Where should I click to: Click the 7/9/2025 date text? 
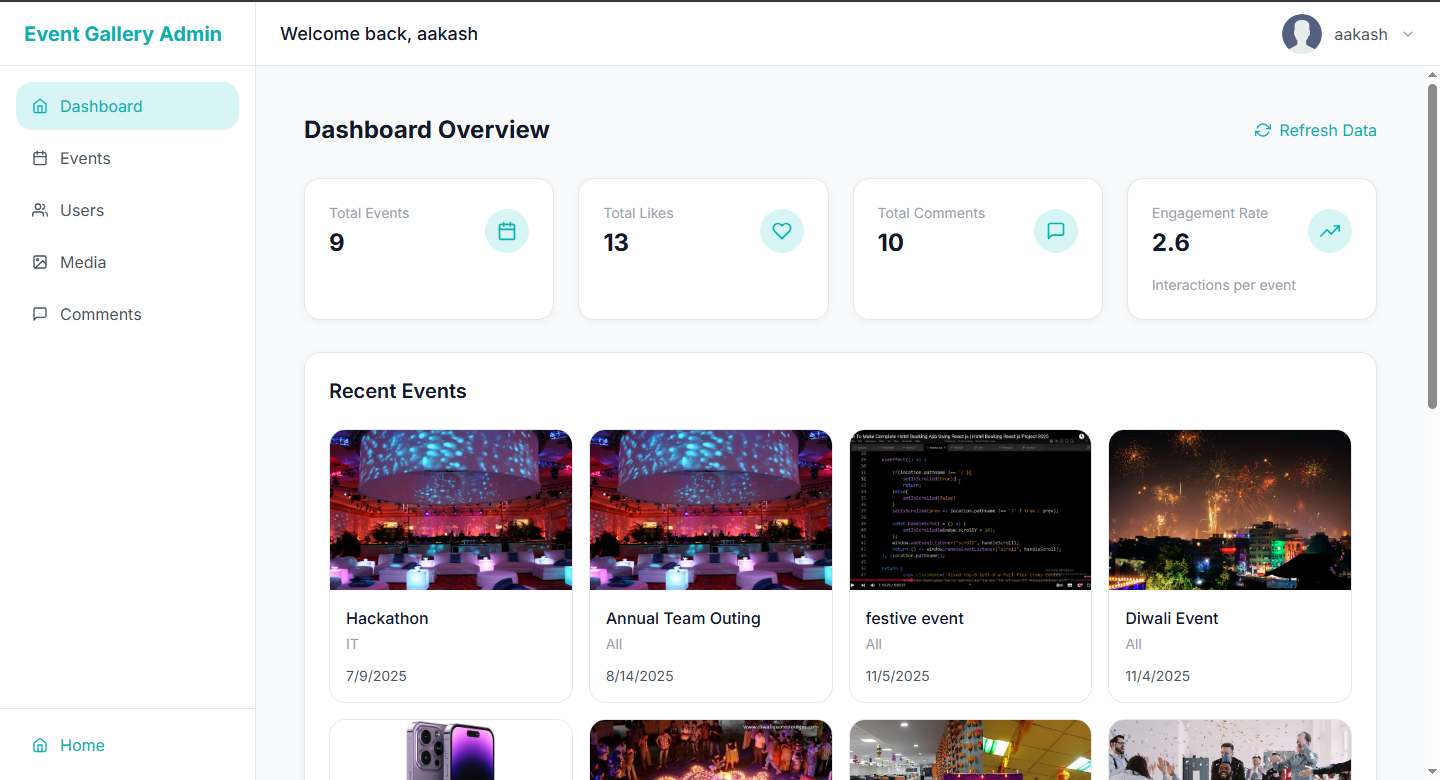tap(376, 676)
